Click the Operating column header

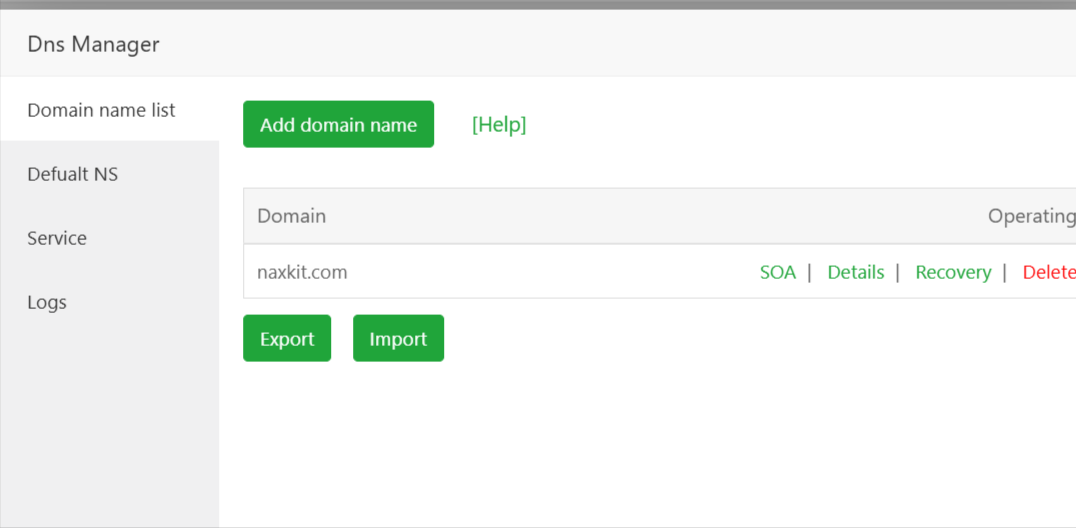point(1030,216)
